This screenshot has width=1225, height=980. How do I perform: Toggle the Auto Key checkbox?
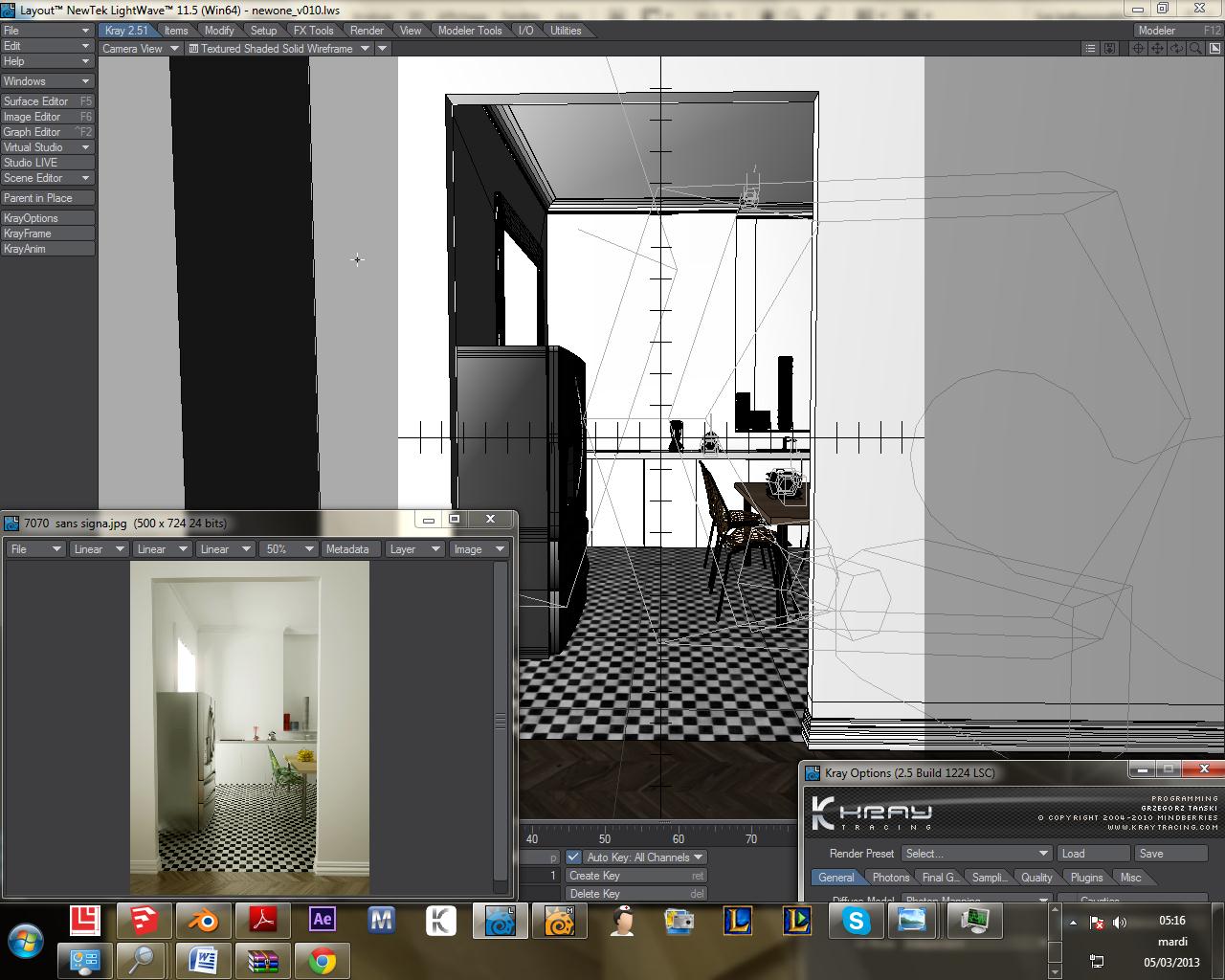(x=573, y=857)
